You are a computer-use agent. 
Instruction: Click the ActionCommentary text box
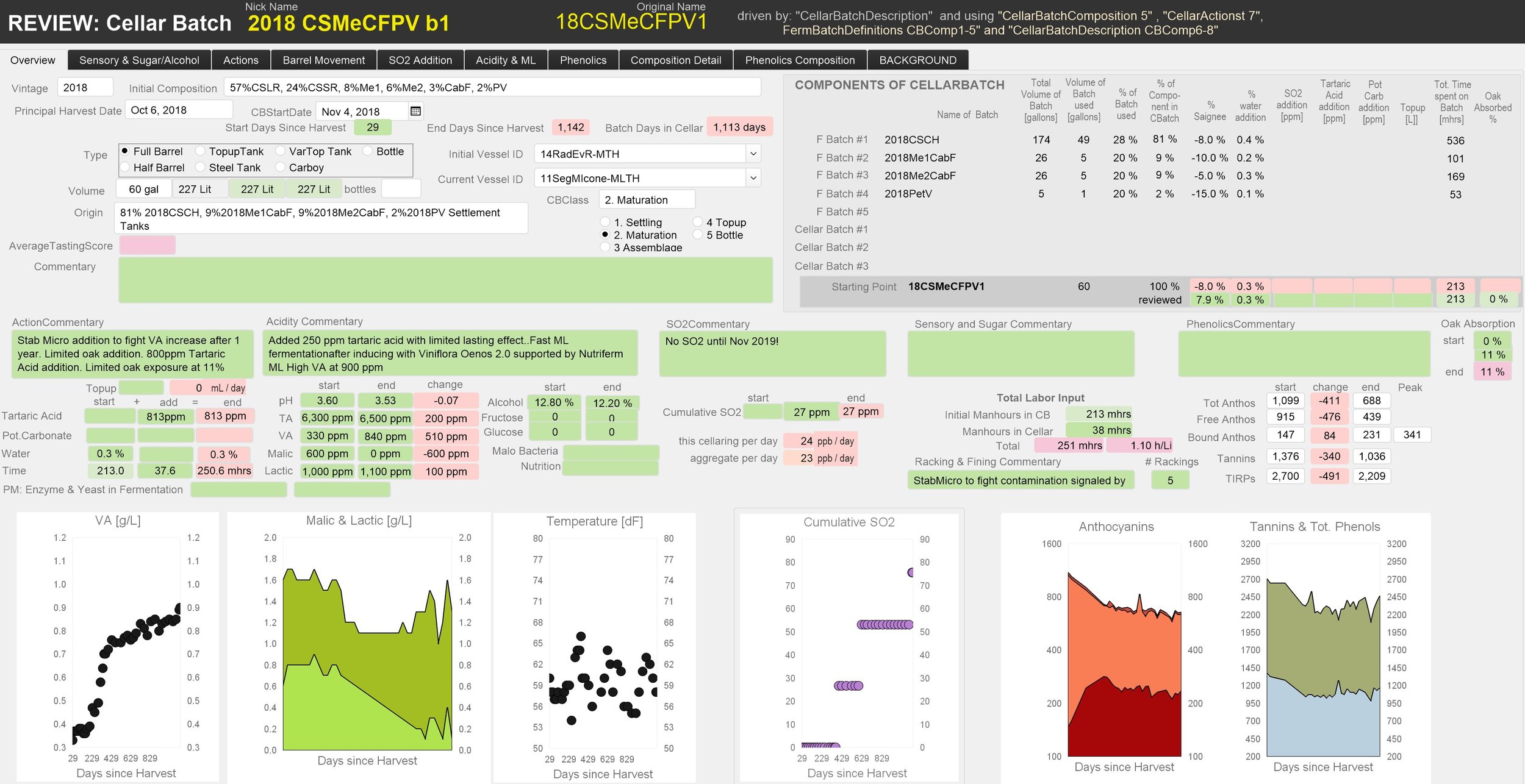pos(132,354)
